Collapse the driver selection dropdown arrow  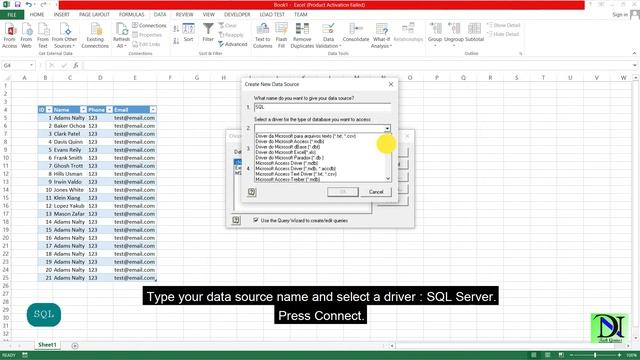(x=387, y=129)
